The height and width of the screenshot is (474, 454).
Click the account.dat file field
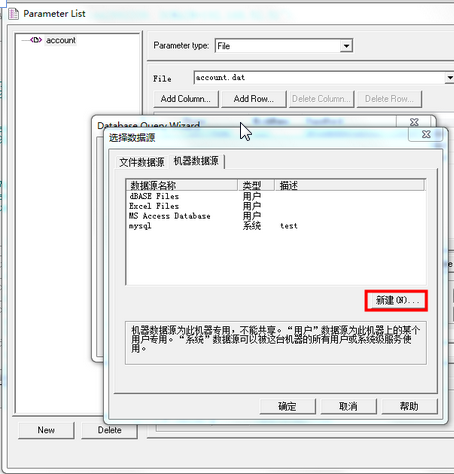pyautogui.click(x=319, y=78)
